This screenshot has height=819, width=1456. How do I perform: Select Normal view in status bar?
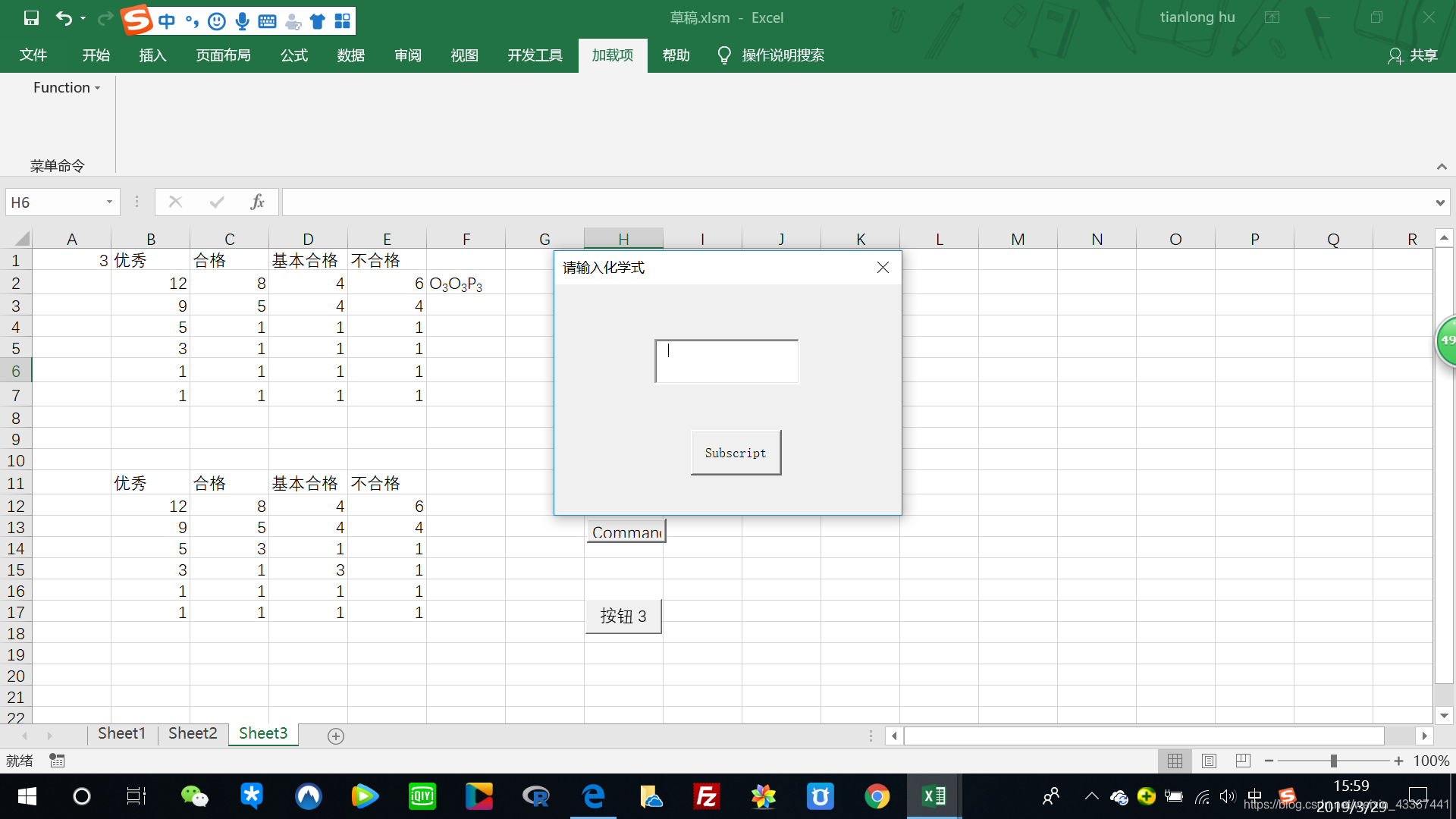coord(1175,761)
